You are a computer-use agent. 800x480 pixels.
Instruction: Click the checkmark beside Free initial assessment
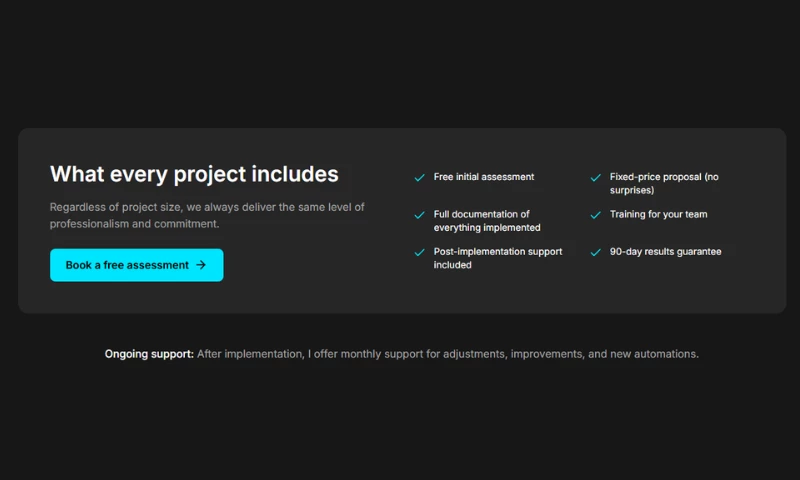(x=420, y=178)
